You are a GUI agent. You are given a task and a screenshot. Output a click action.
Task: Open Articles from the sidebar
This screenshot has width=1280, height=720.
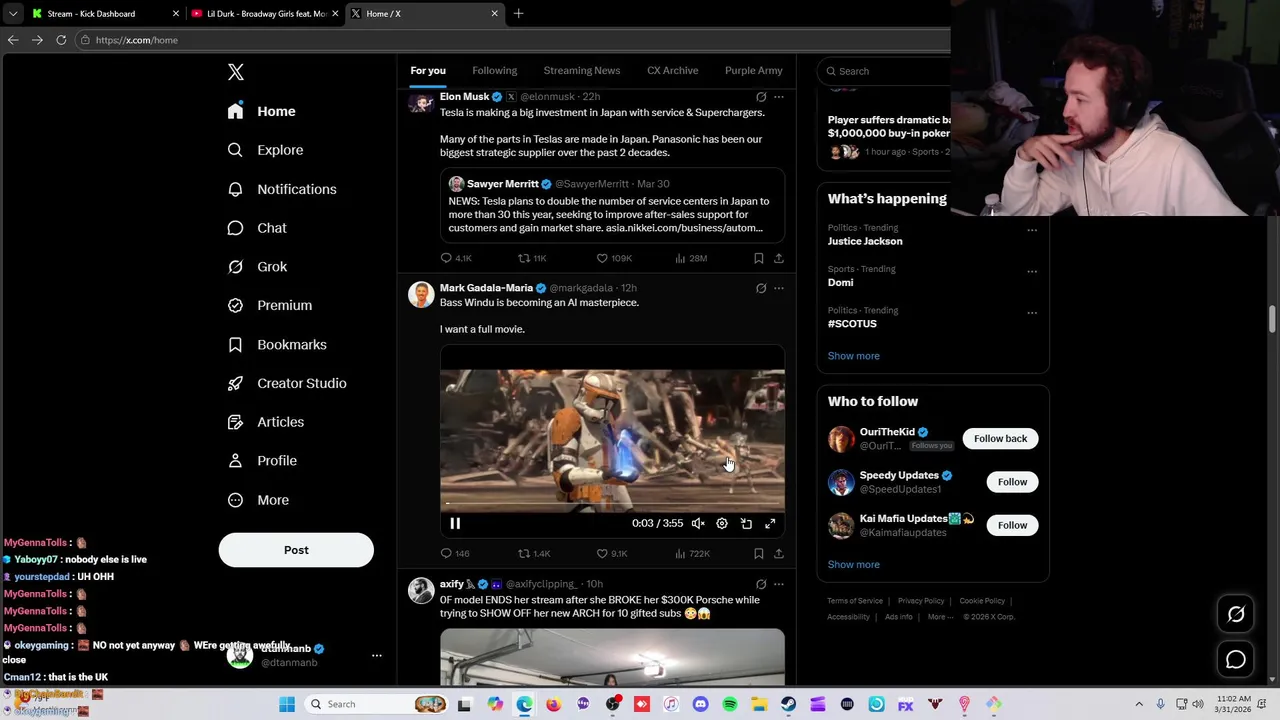coord(266,422)
